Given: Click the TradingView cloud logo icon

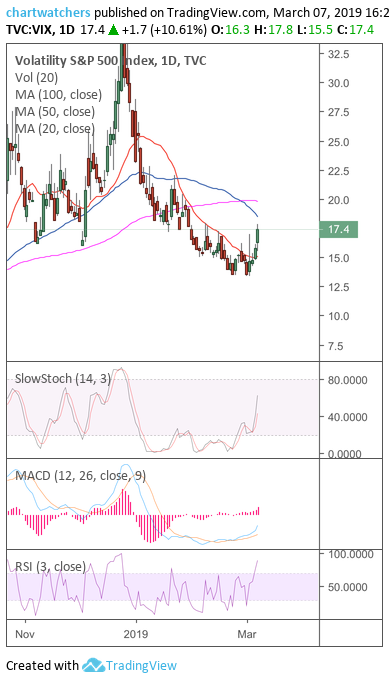Looking at the screenshot, I should coord(93,666).
